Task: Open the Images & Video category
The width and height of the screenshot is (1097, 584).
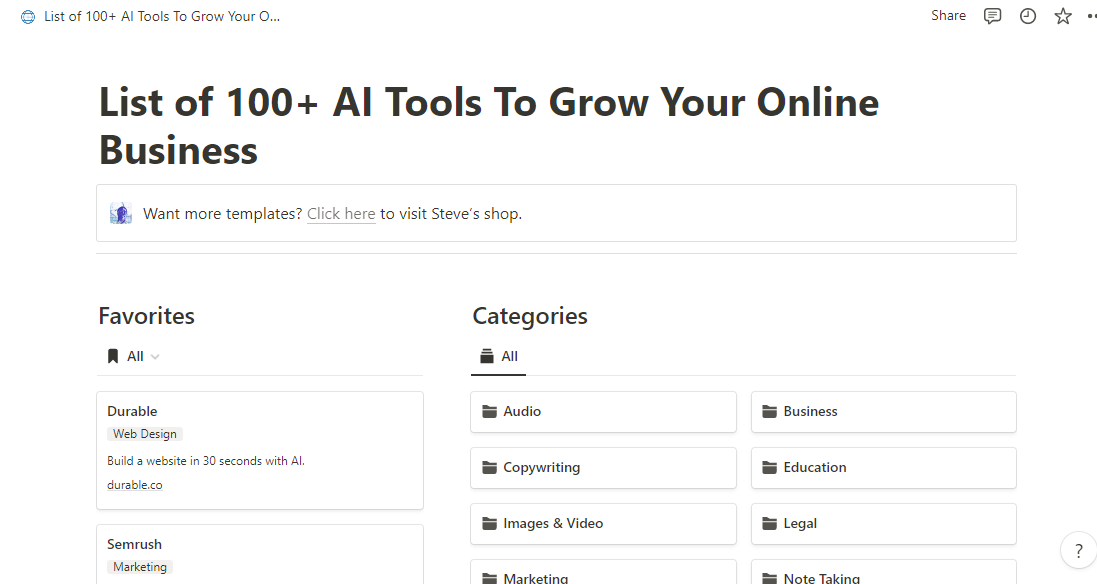Action: pyautogui.click(x=603, y=523)
